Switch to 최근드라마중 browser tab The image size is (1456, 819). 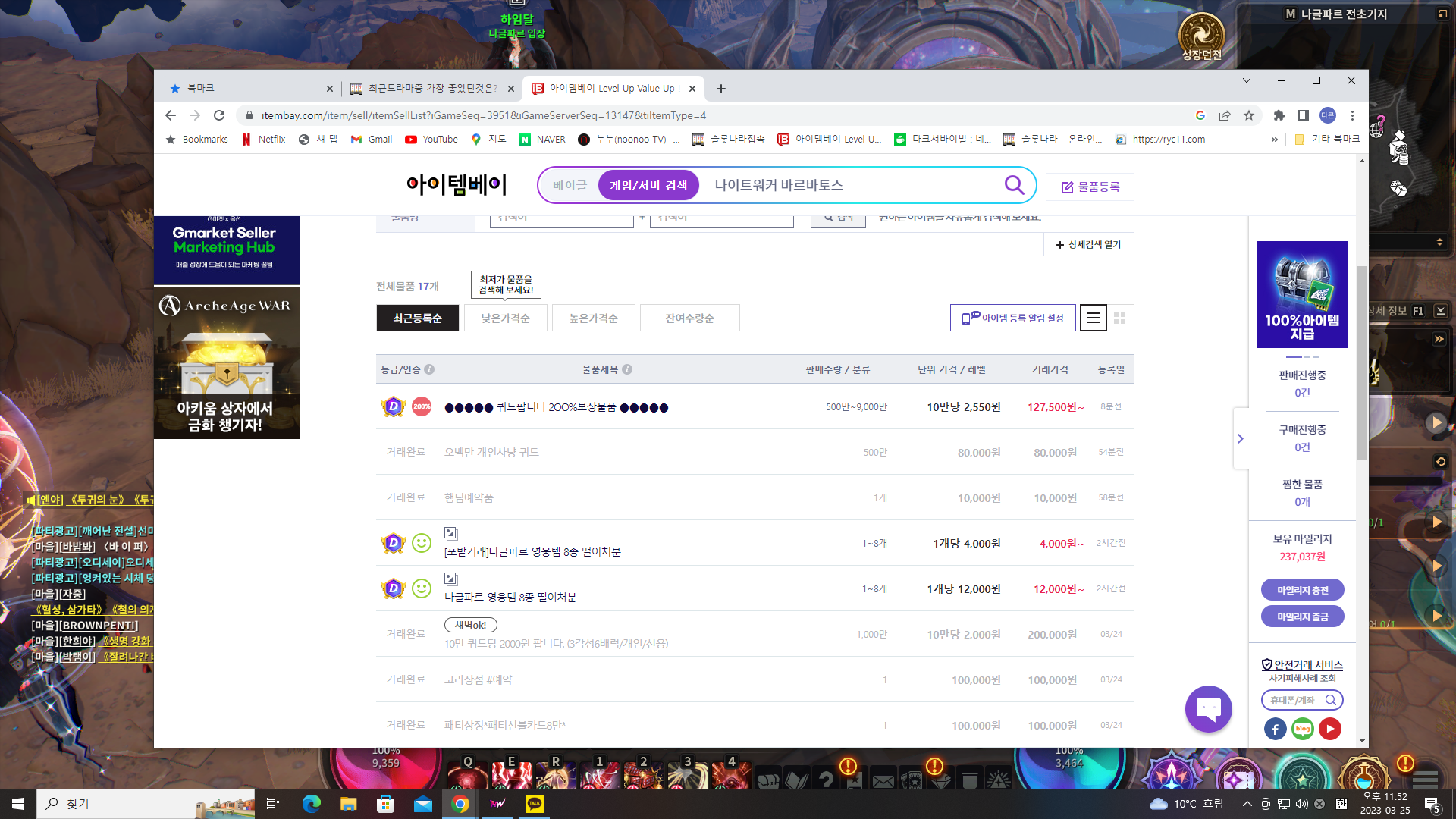point(431,89)
